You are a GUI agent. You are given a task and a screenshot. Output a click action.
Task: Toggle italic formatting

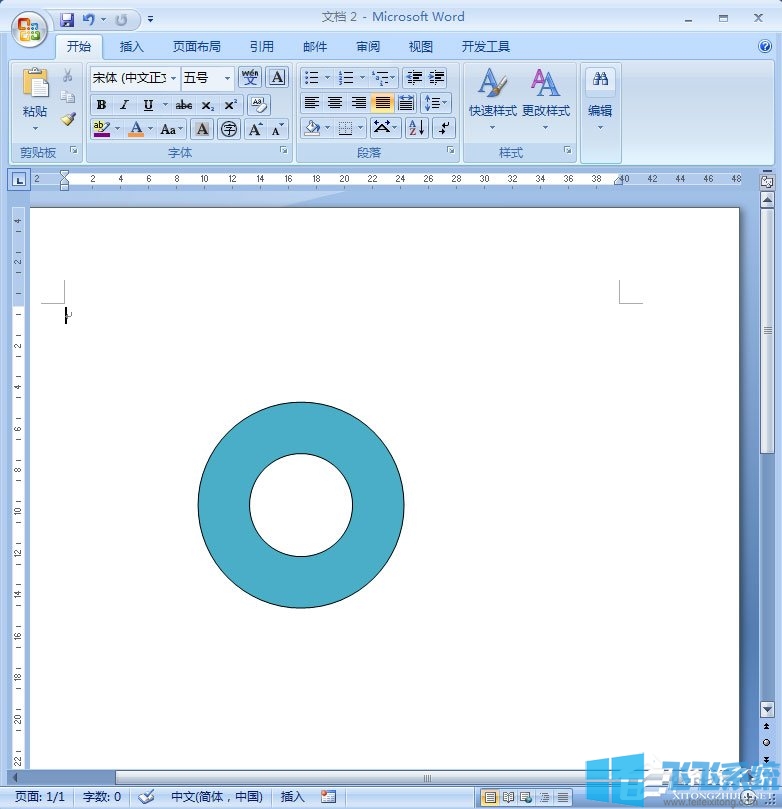[124, 105]
